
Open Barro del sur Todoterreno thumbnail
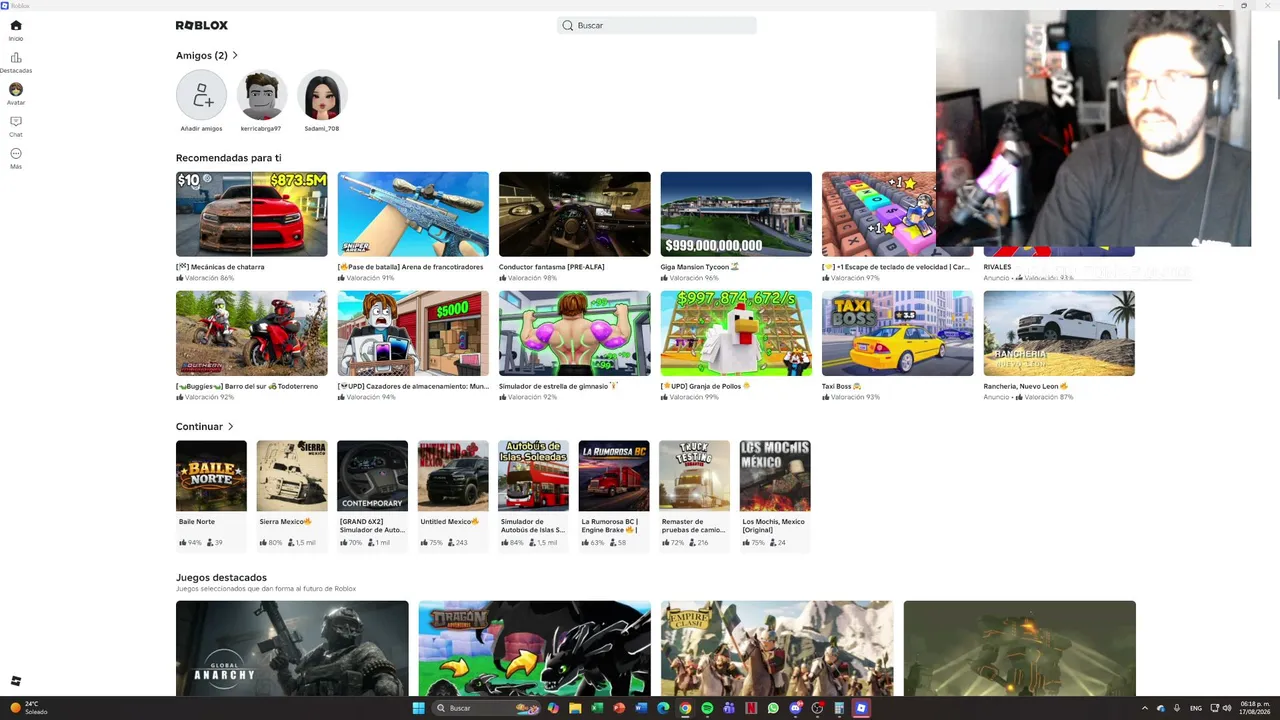click(252, 333)
